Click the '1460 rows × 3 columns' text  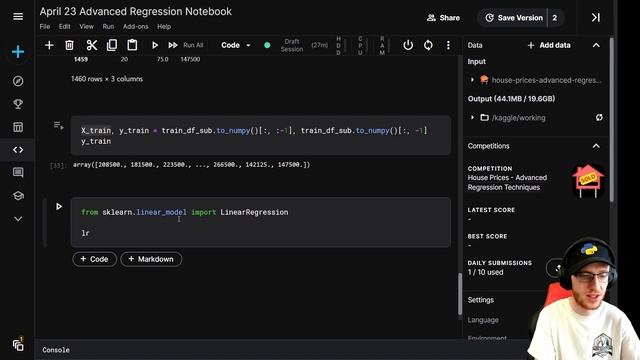(x=107, y=79)
